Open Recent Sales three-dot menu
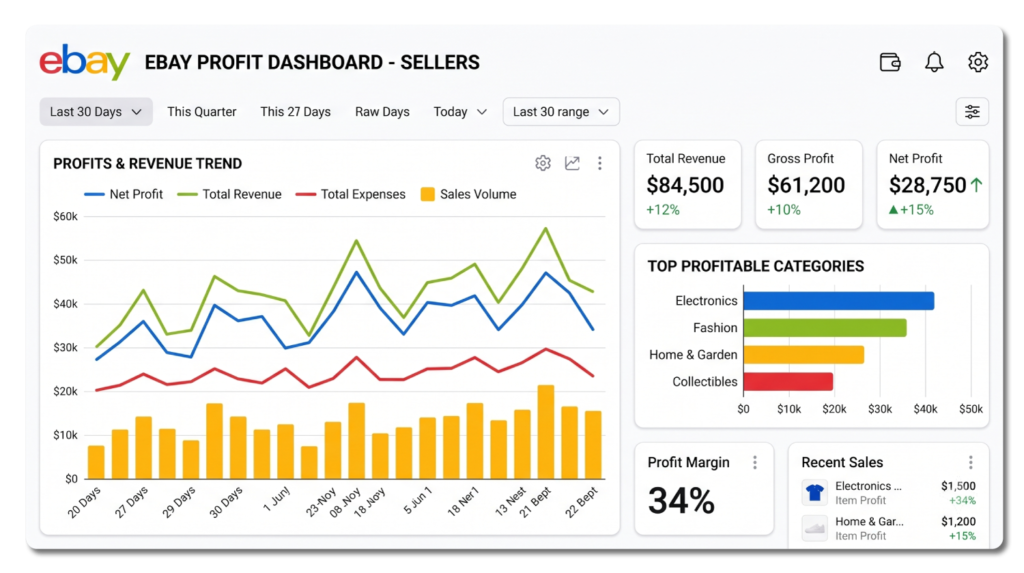 click(x=970, y=463)
